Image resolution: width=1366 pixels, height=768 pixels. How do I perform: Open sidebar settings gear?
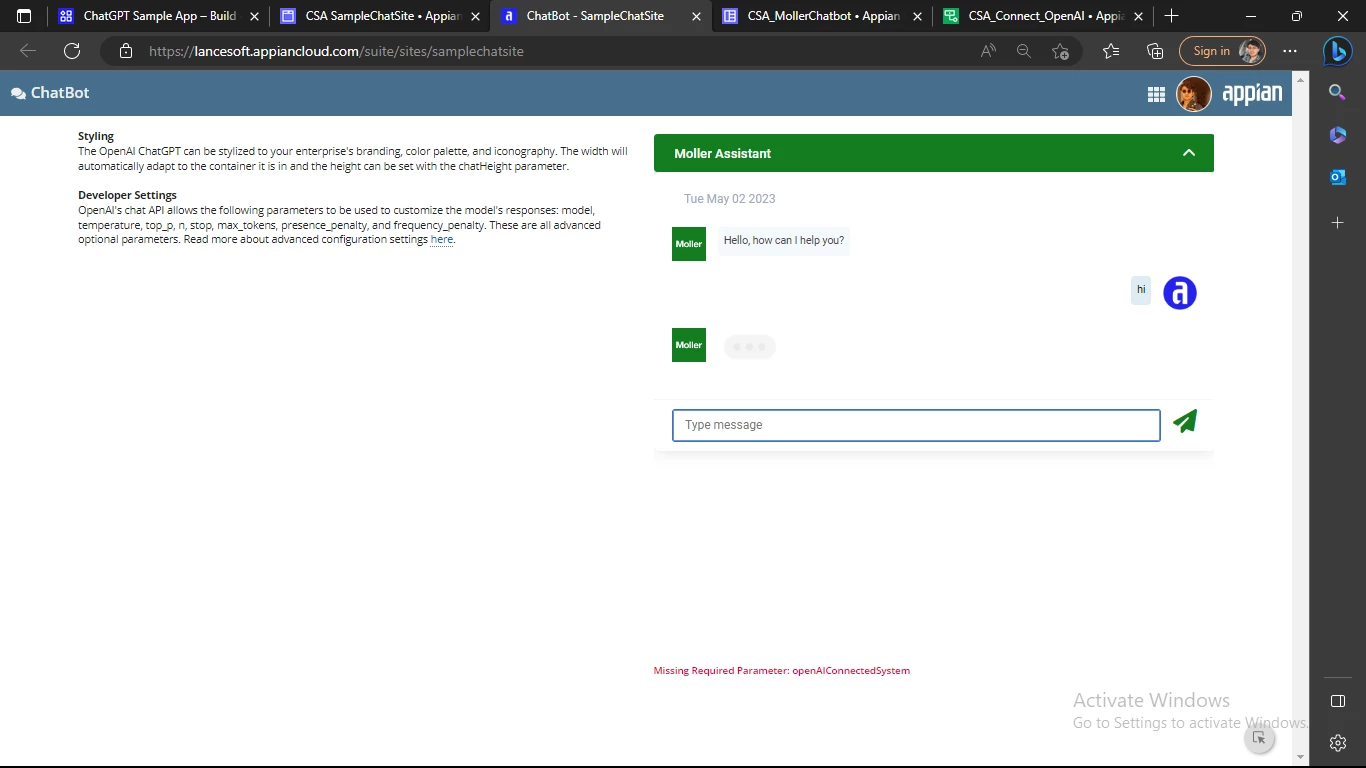click(x=1337, y=742)
